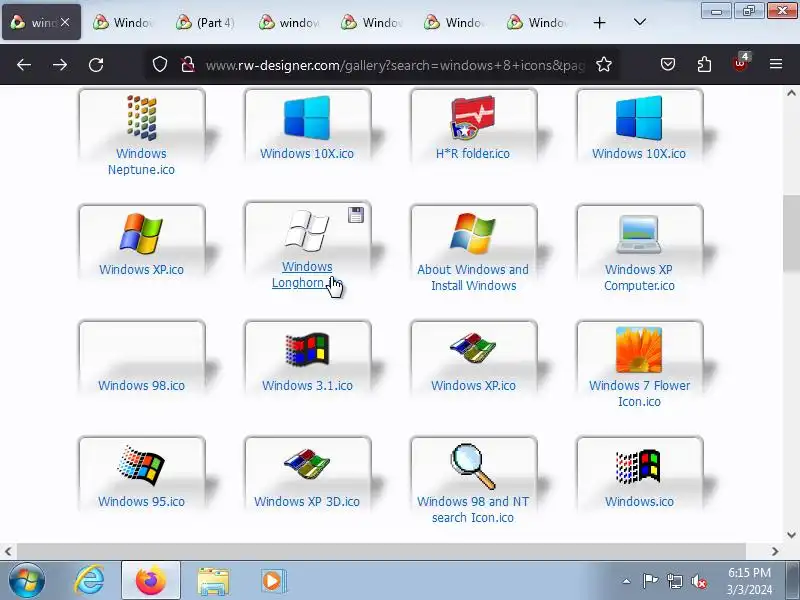Open the 'Windows 7 Flower Icon.ico' link

point(639,393)
